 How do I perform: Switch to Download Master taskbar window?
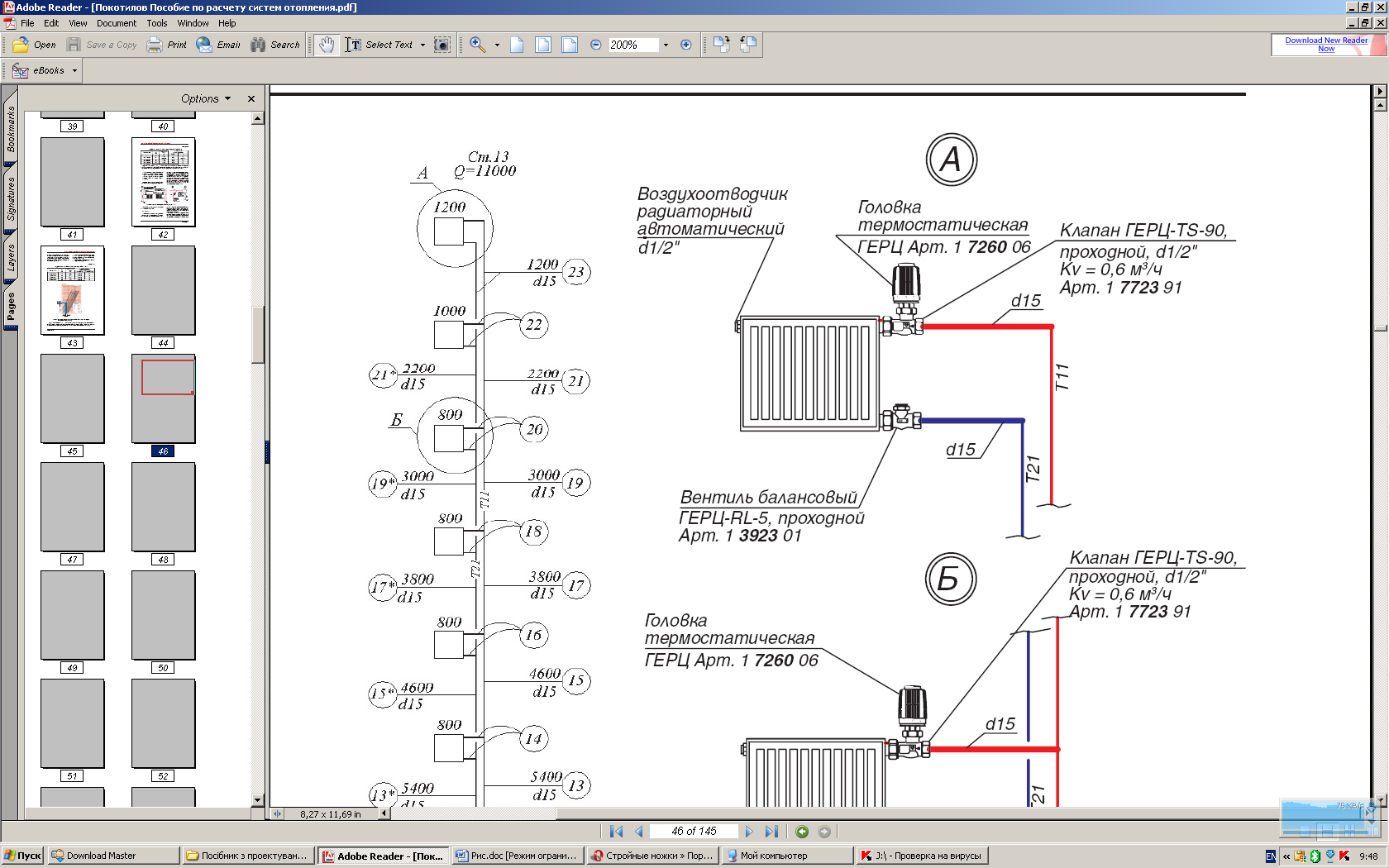112,856
